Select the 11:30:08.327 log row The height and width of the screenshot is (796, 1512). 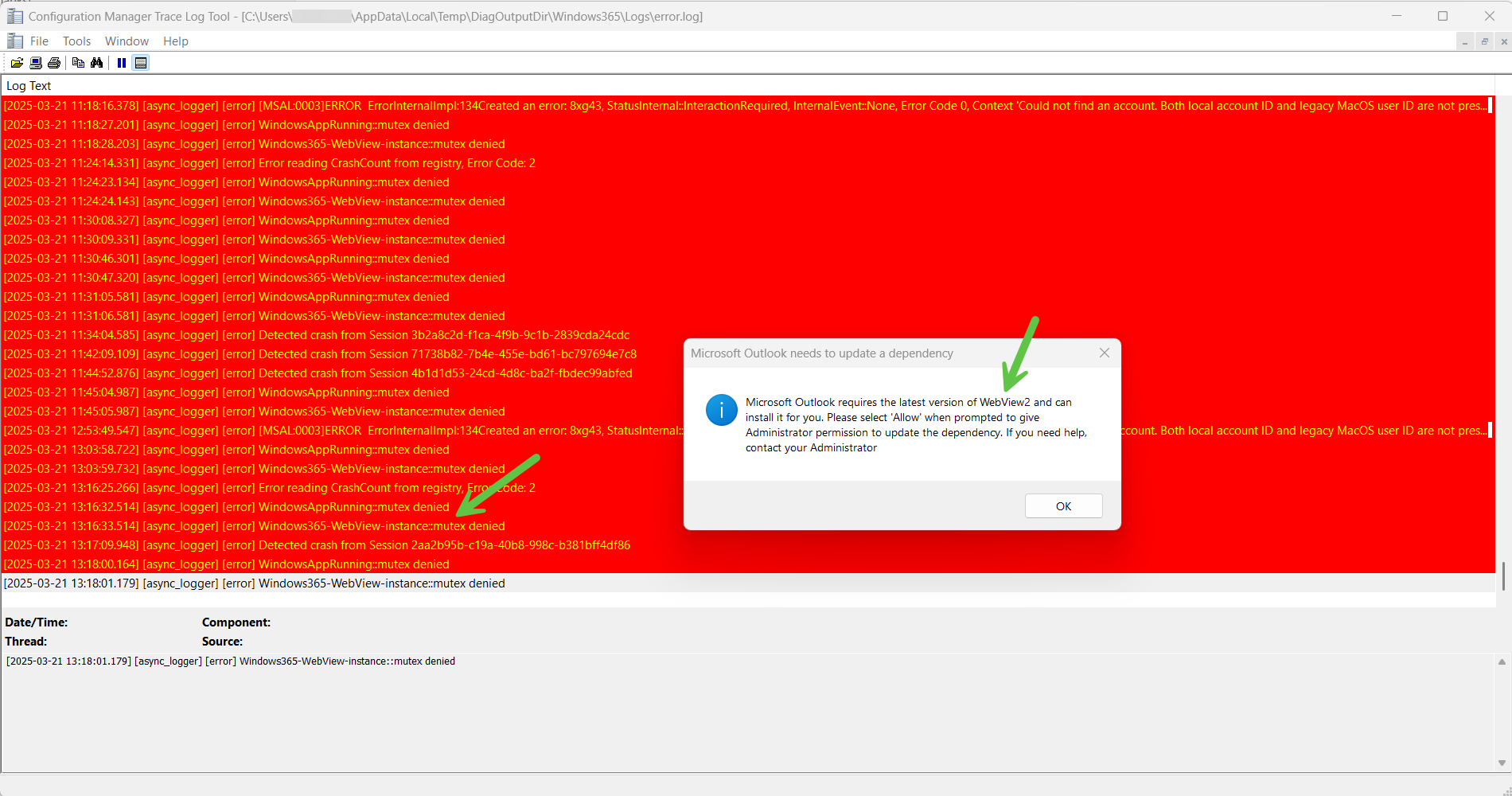click(x=748, y=220)
